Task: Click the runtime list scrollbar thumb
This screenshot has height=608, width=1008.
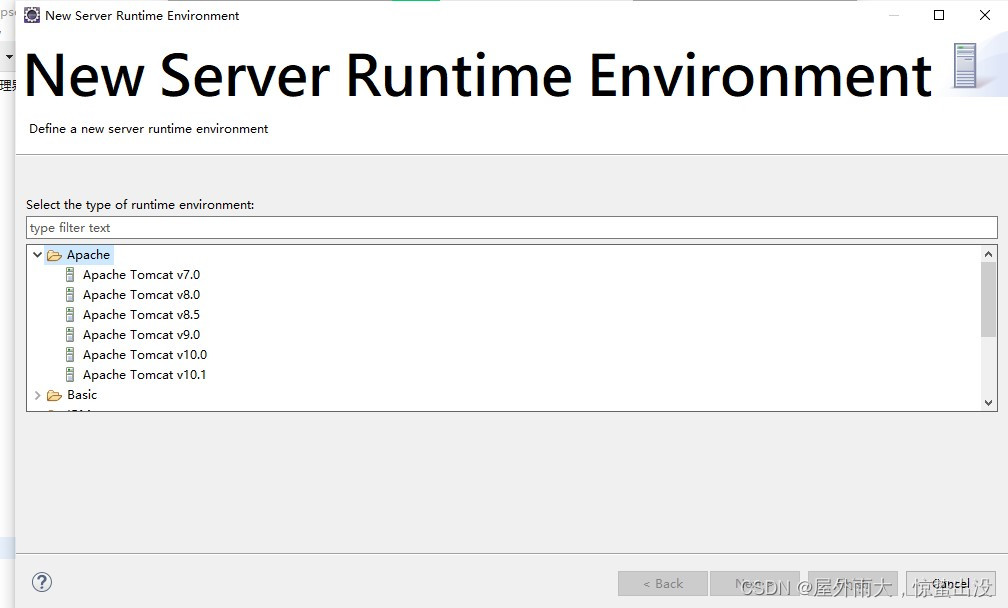Action: [x=989, y=300]
